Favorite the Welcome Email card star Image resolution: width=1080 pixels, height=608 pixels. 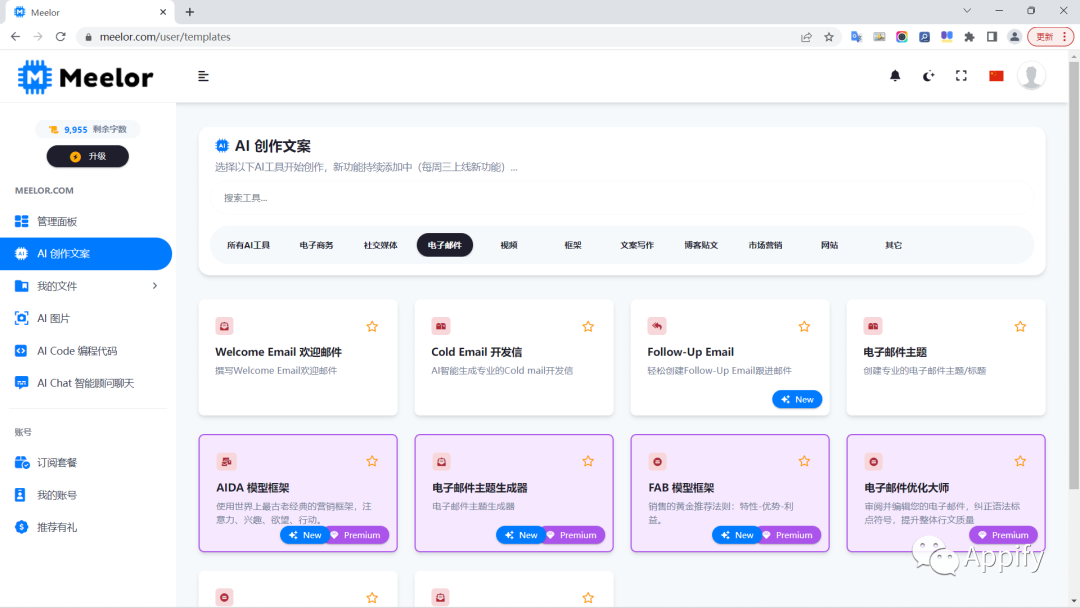pyautogui.click(x=372, y=326)
